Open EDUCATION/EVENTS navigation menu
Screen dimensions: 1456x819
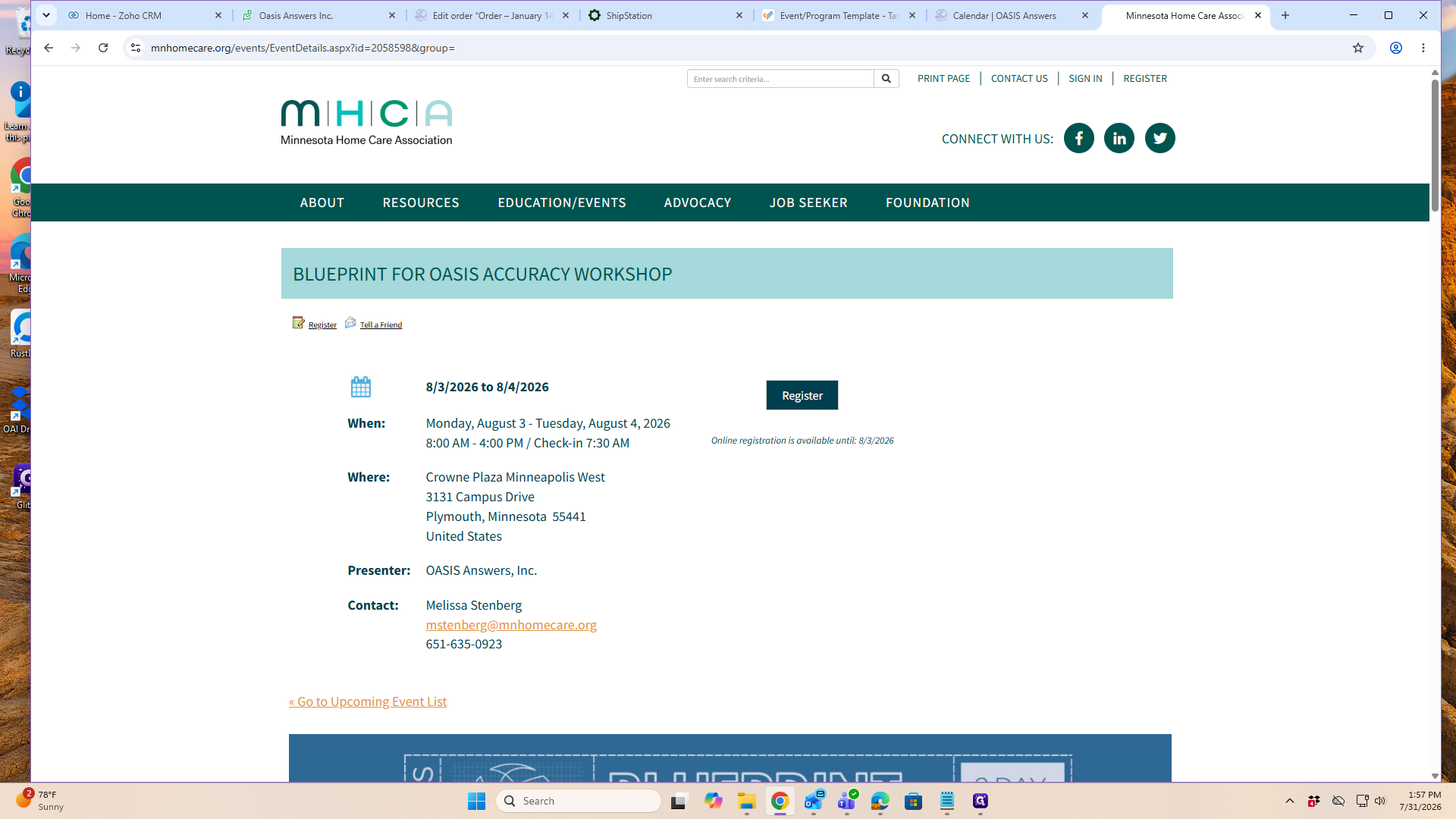pos(562,202)
